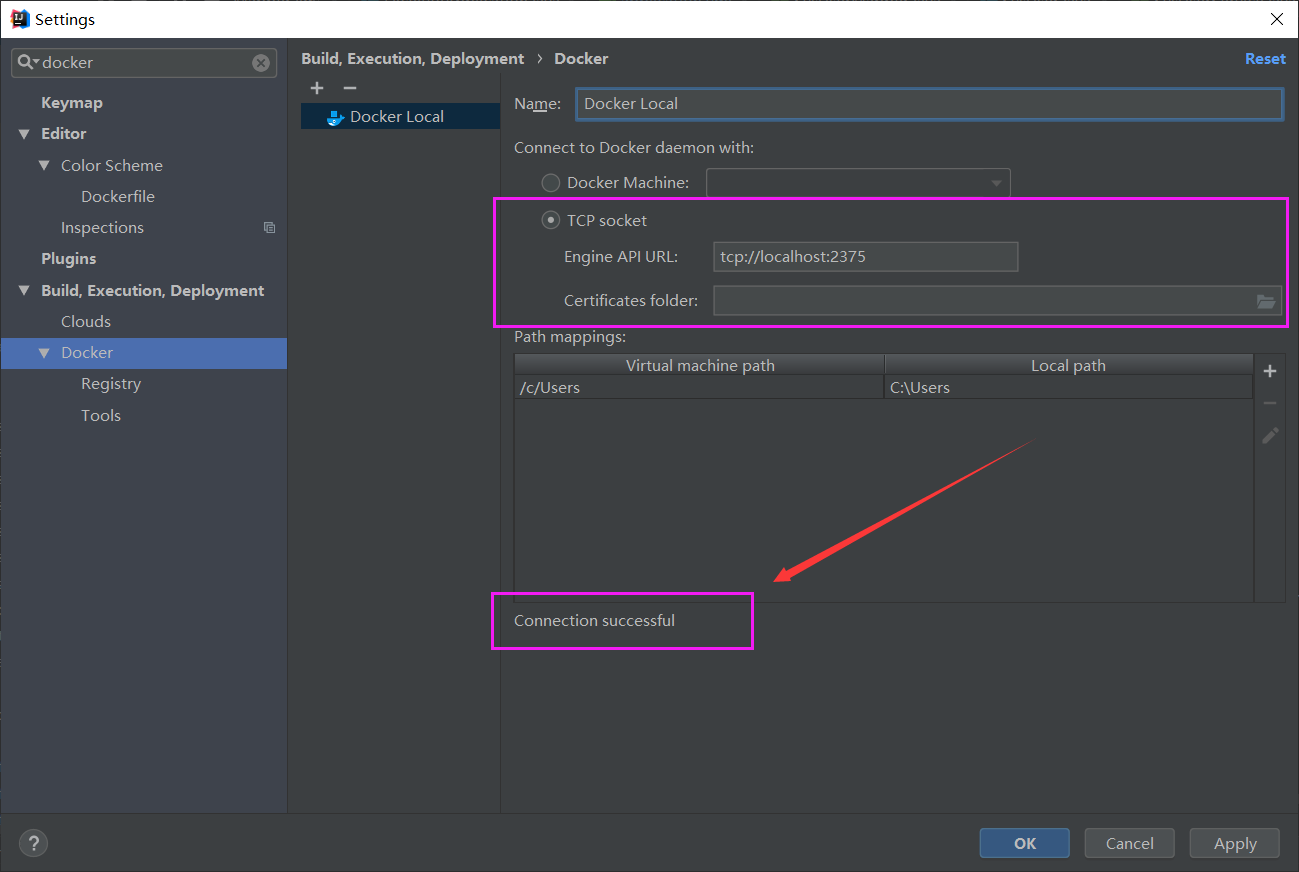The height and width of the screenshot is (872, 1299).
Task: Remove the Docker Local configuration
Action: tap(349, 88)
